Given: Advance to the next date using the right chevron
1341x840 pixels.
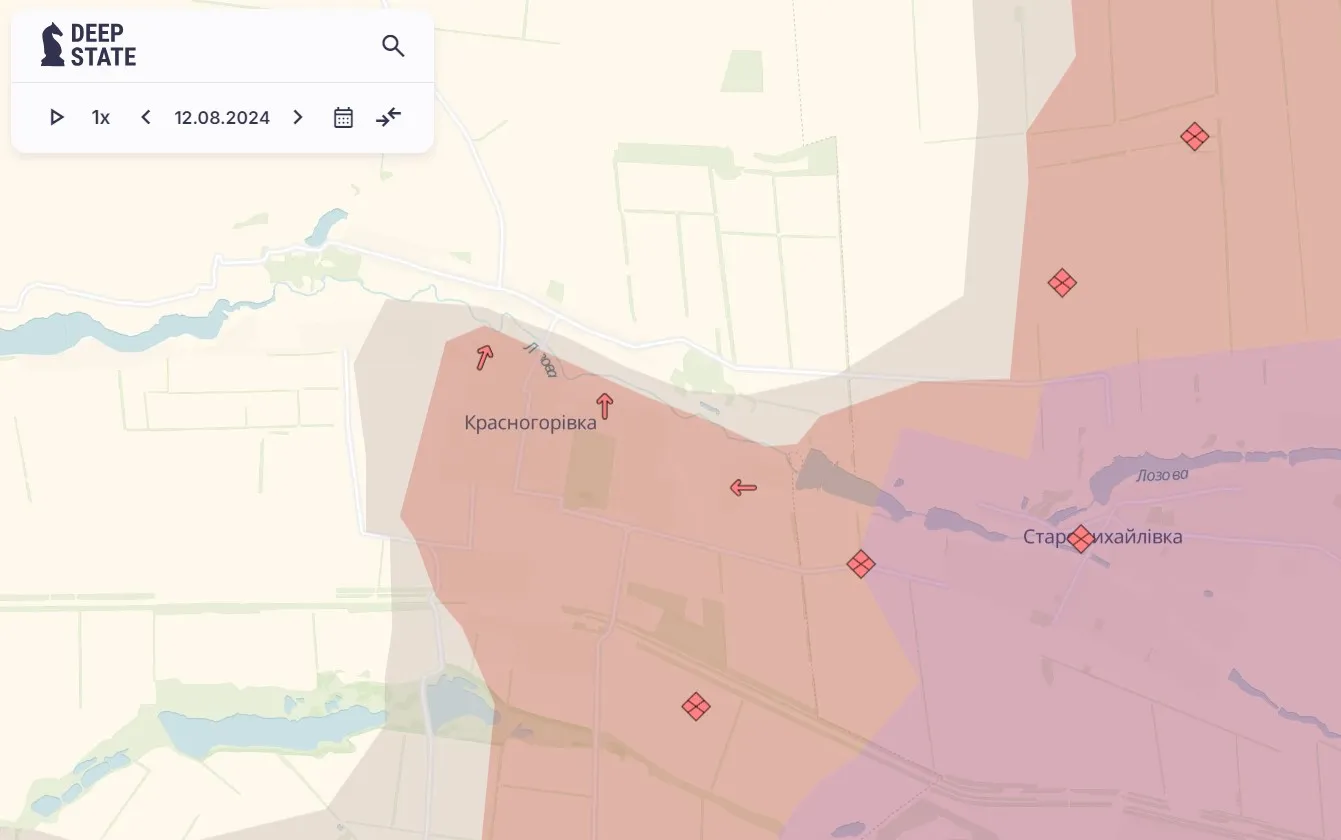Looking at the screenshot, I should 298,118.
